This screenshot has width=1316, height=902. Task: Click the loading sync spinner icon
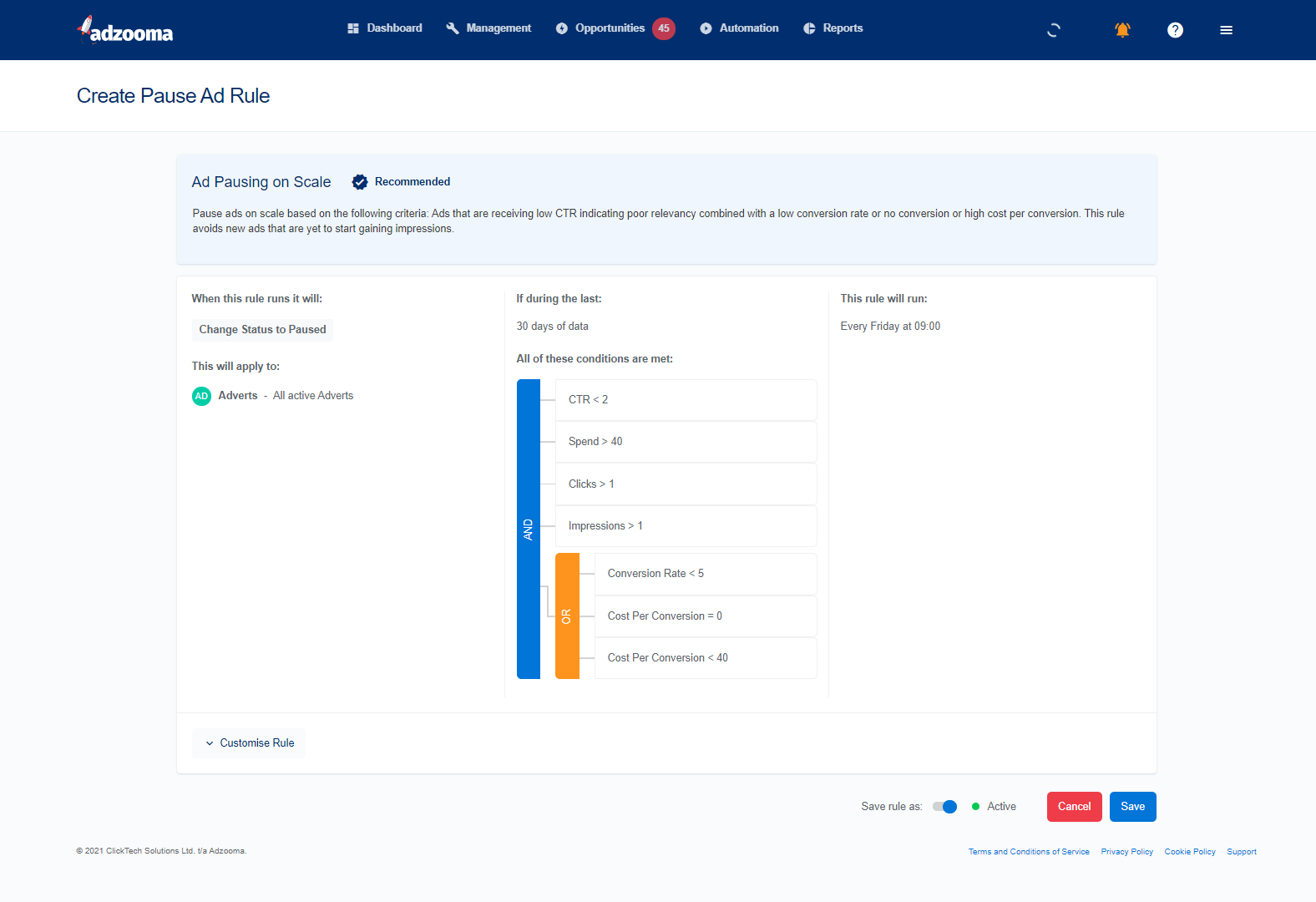[x=1054, y=30]
